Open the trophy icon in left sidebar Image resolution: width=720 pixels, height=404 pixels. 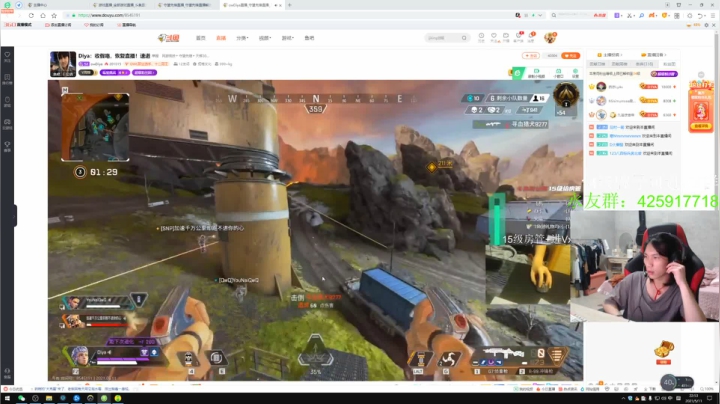pos(7,146)
